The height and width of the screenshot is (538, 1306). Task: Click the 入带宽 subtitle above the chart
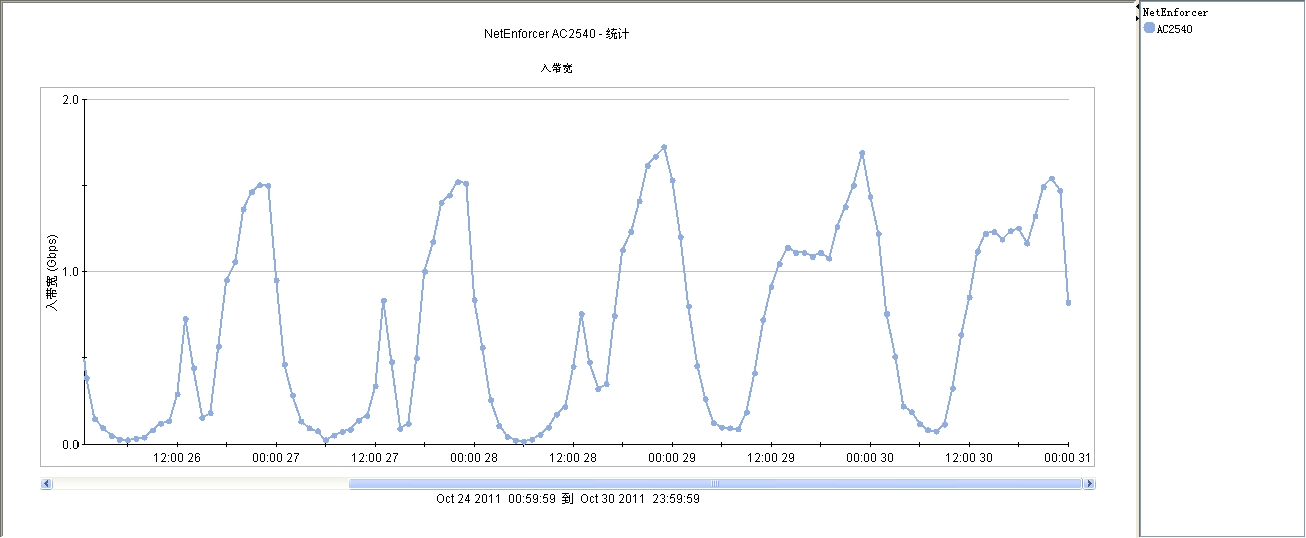coord(556,68)
